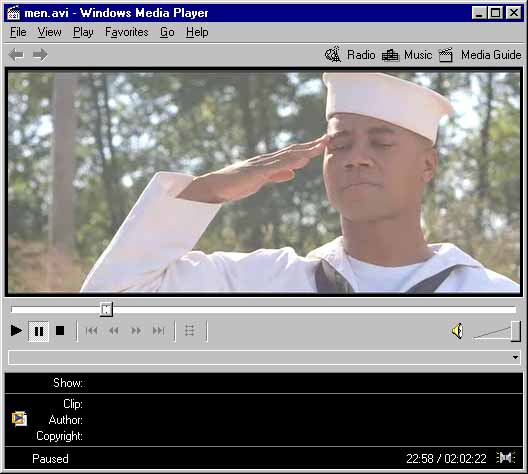Click the Music toolbar button
The image size is (528, 474).
coord(407,55)
